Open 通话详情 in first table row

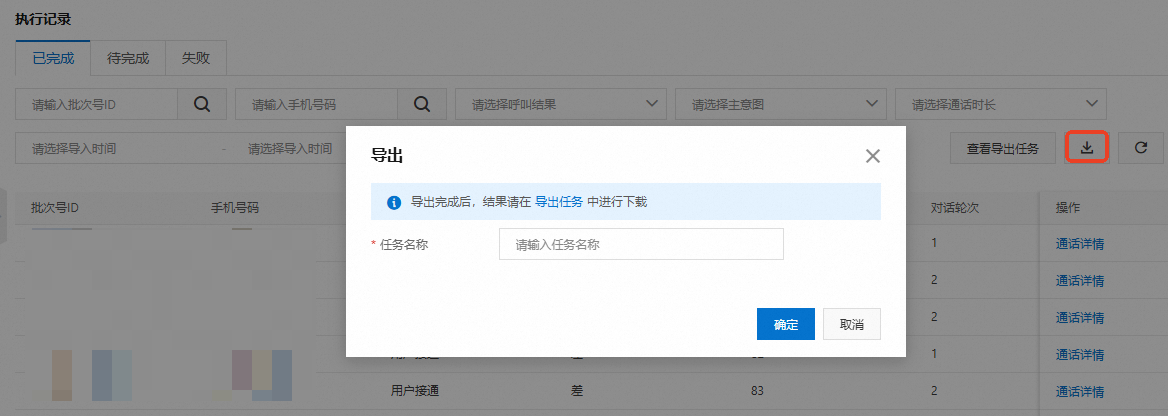tap(1079, 243)
